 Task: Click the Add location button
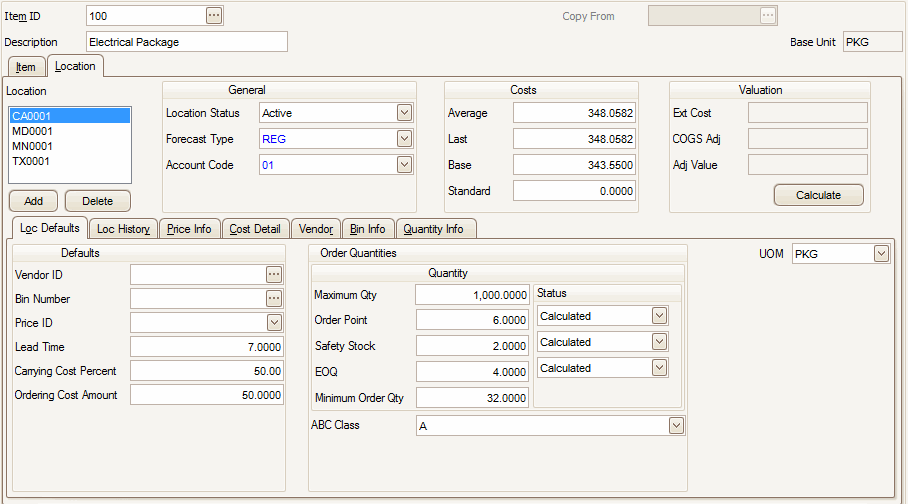tap(33, 201)
